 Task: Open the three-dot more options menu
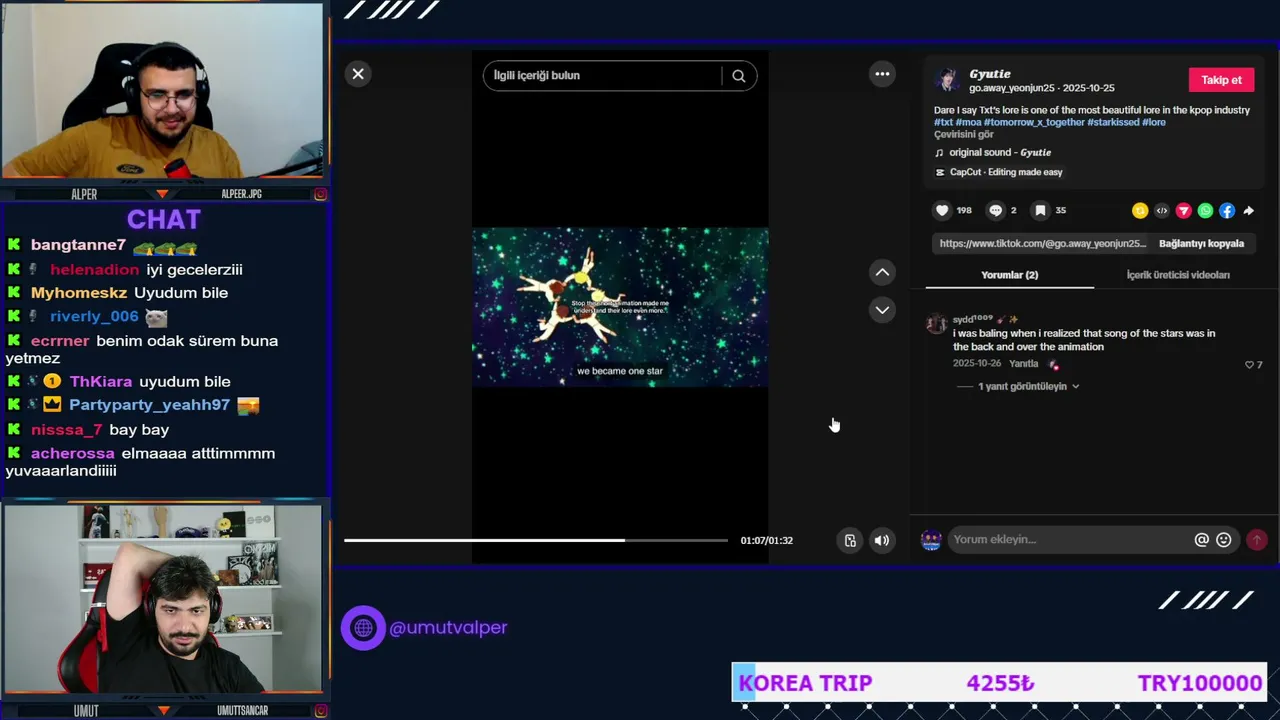pos(882,74)
